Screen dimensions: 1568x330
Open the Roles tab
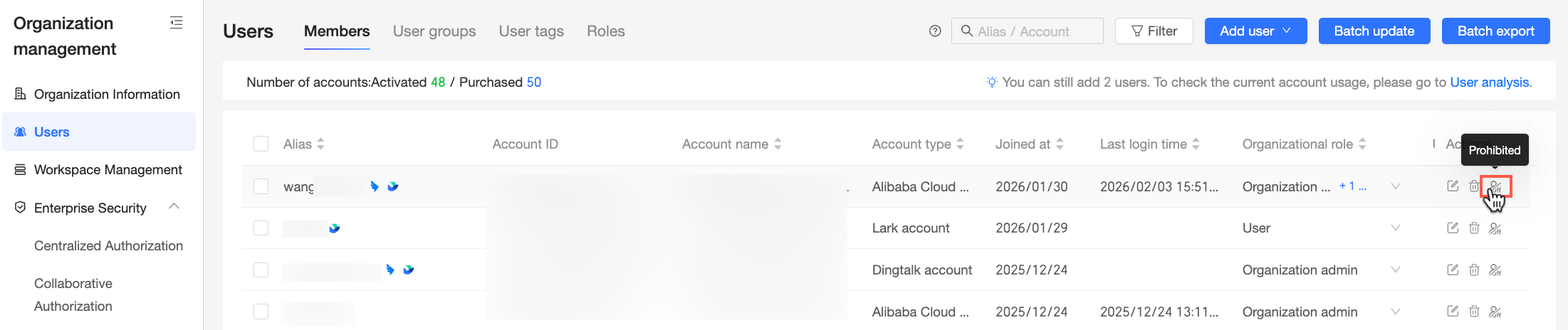[x=605, y=31]
